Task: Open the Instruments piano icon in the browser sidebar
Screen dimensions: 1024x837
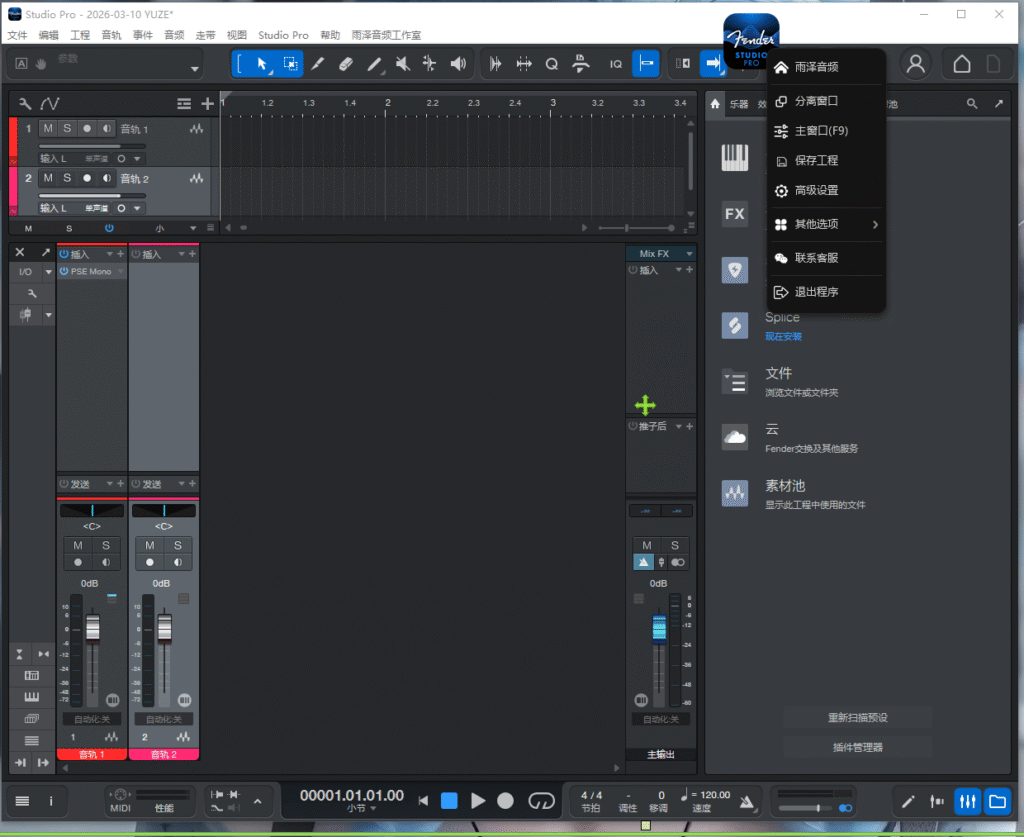Action: point(735,157)
